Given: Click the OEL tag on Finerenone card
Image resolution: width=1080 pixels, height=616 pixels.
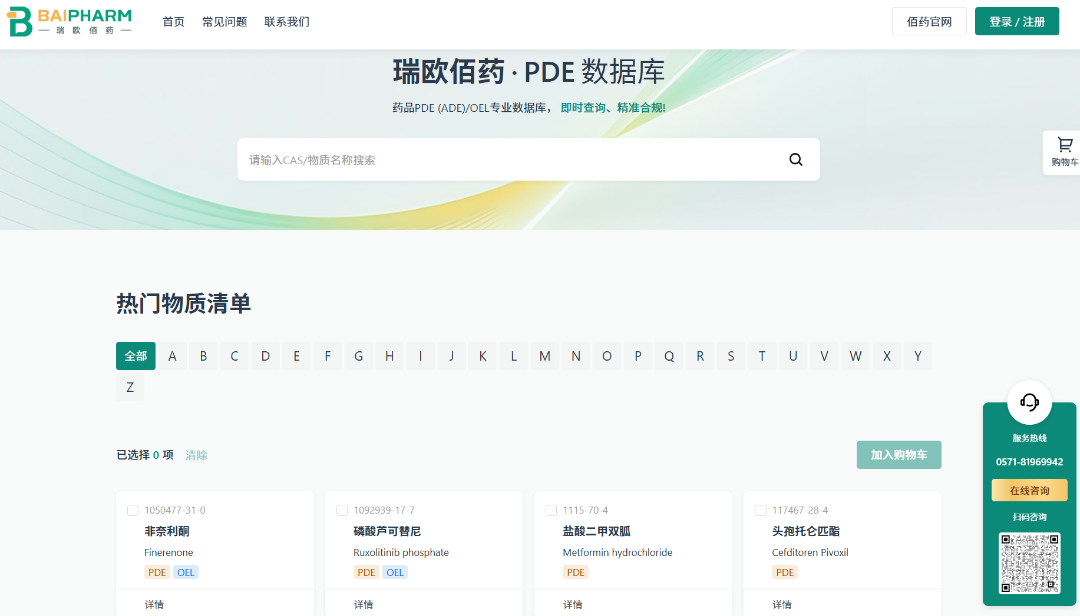Looking at the screenshot, I should pos(185,573).
